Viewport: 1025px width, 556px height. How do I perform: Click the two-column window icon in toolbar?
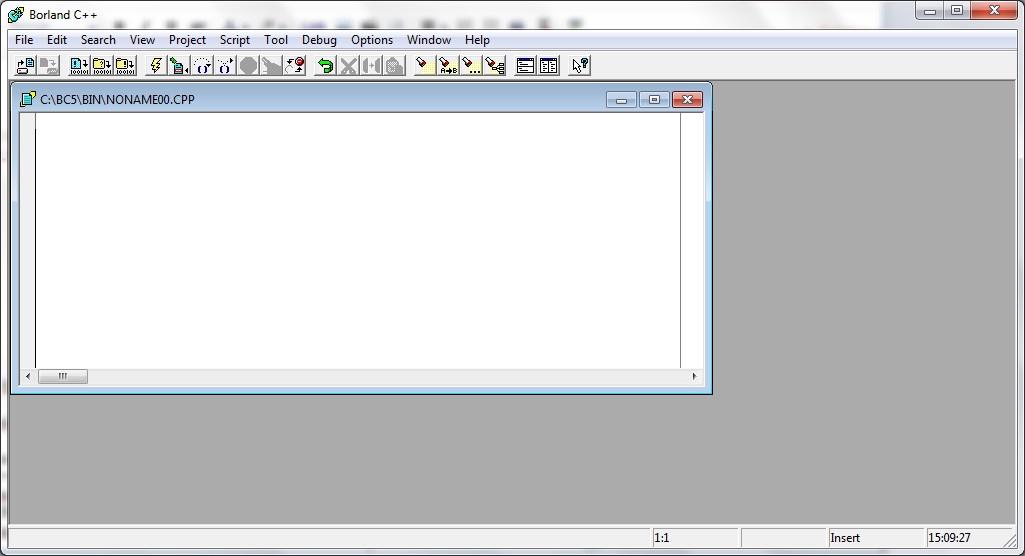pyautogui.click(x=548, y=65)
